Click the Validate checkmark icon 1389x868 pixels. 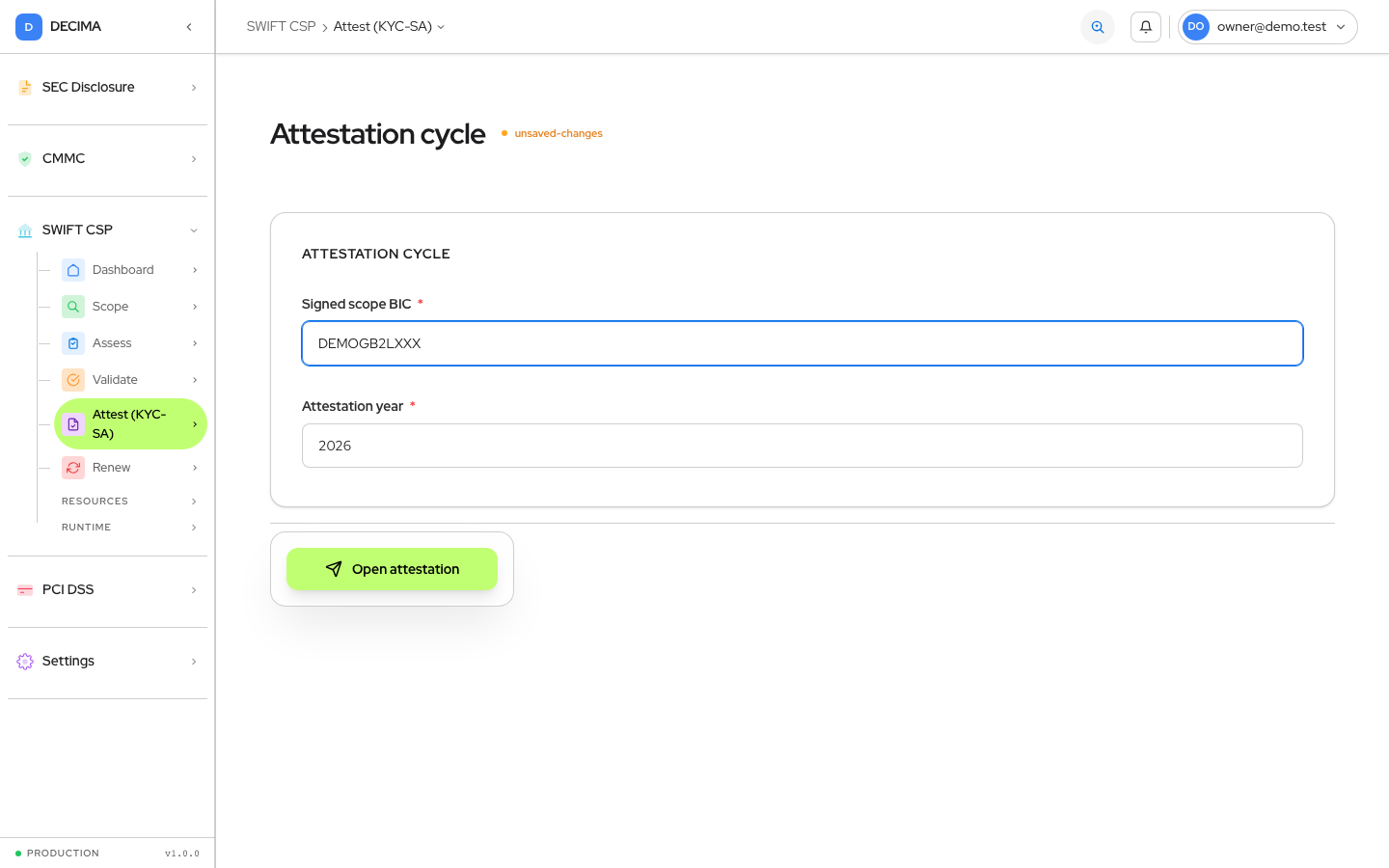[x=73, y=380]
